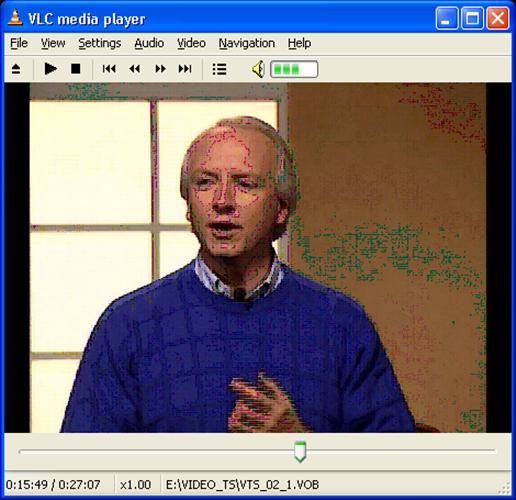Mute audio via speaker icon

click(x=258, y=69)
